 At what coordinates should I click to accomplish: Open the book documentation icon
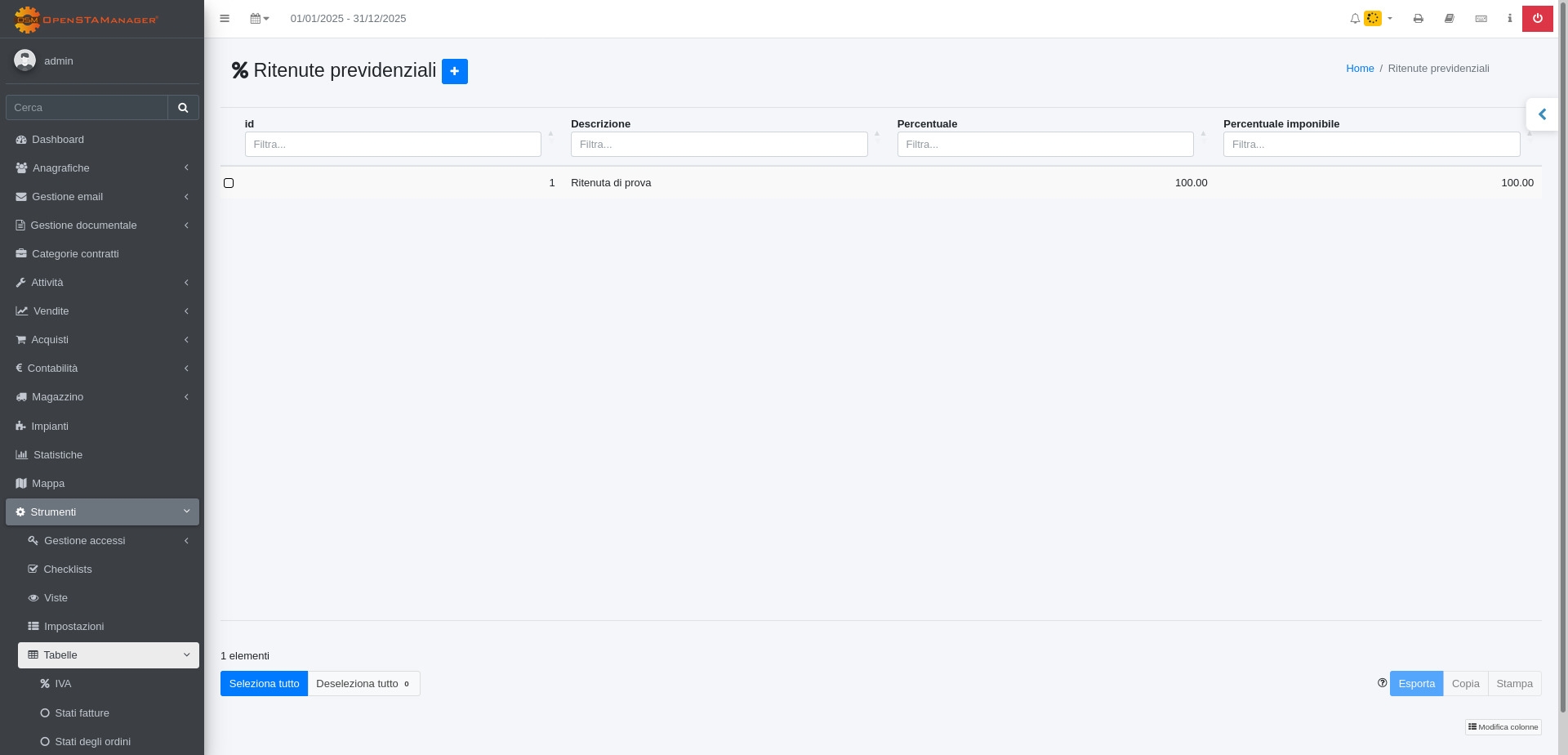(1450, 19)
